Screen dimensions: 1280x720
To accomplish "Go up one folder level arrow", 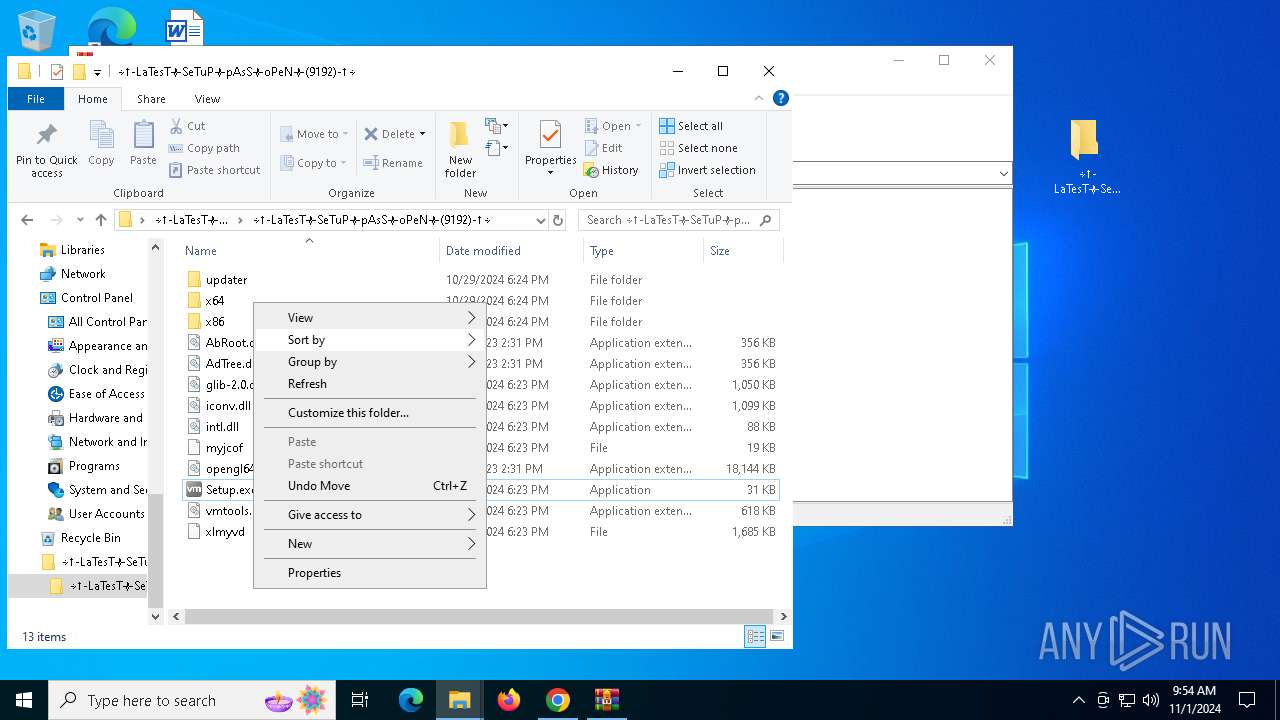I will pyautogui.click(x=100, y=220).
